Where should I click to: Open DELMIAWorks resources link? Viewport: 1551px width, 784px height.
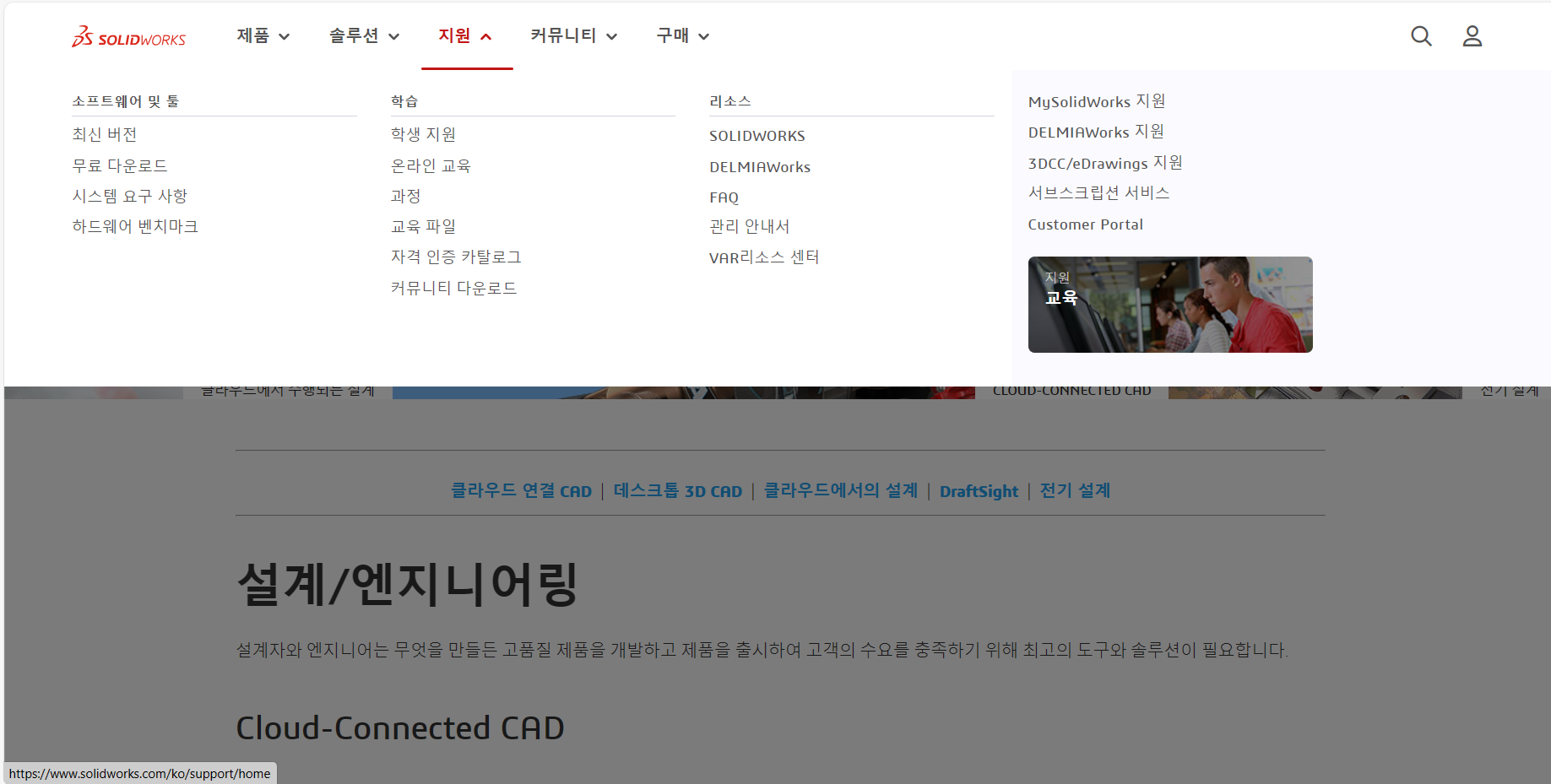760,167
